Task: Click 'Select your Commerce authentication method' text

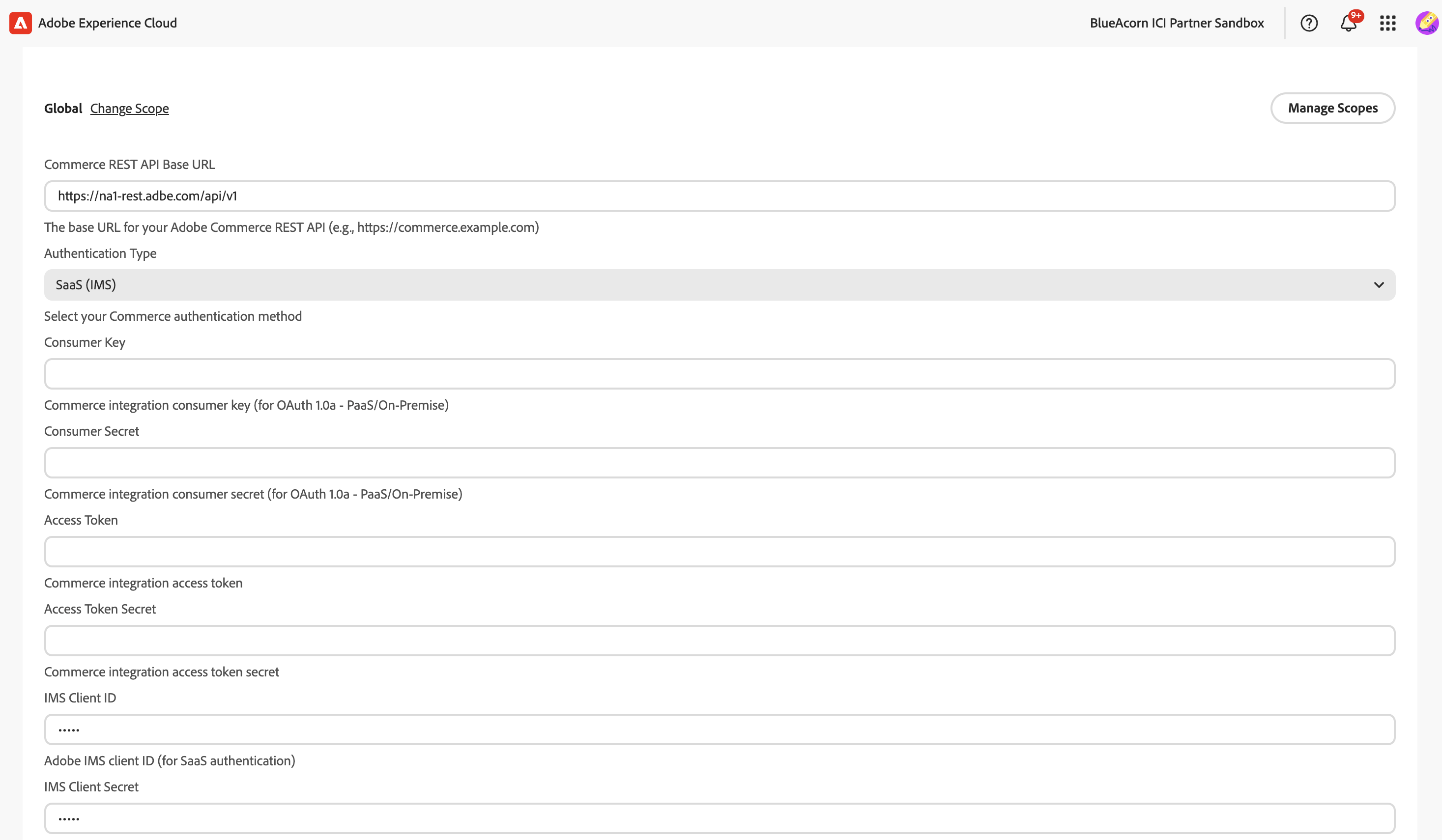Action: [173, 316]
